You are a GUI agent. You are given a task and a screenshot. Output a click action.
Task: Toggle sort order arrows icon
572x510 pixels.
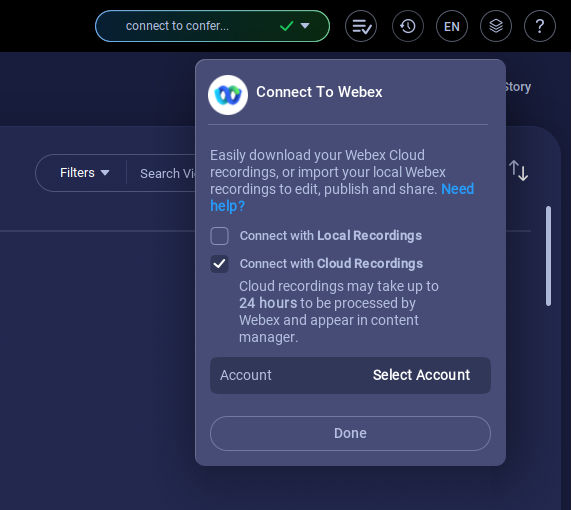tap(518, 171)
